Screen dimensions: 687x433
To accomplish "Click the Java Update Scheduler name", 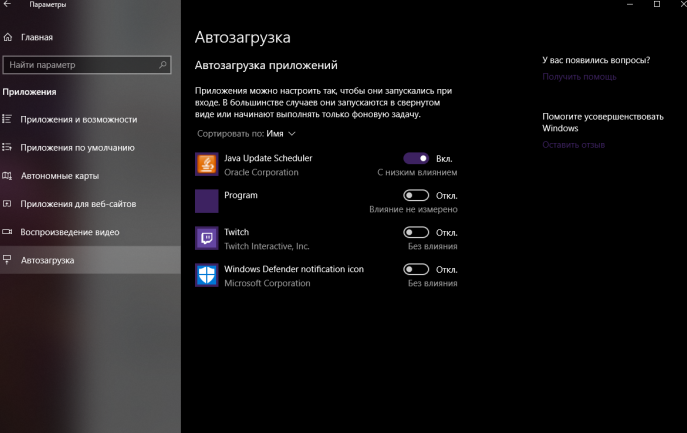I will click(x=268, y=158).
